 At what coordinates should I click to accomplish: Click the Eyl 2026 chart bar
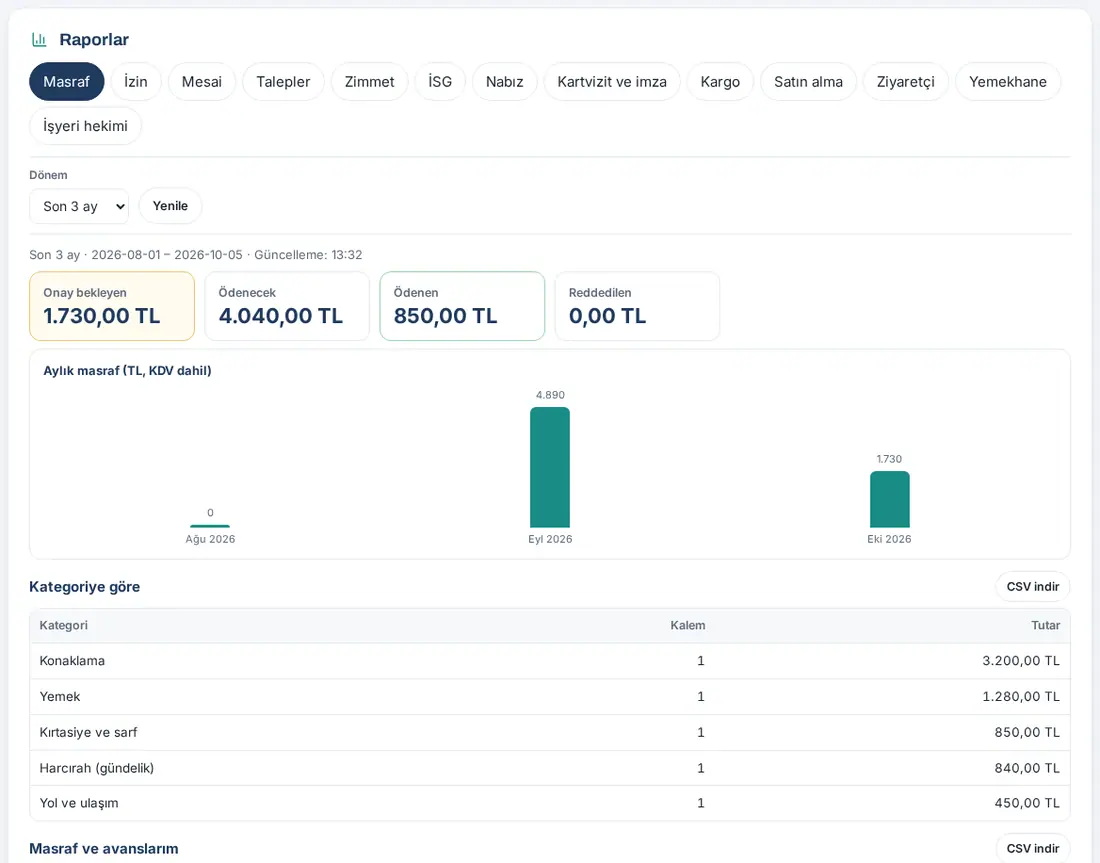pos(550,467)
